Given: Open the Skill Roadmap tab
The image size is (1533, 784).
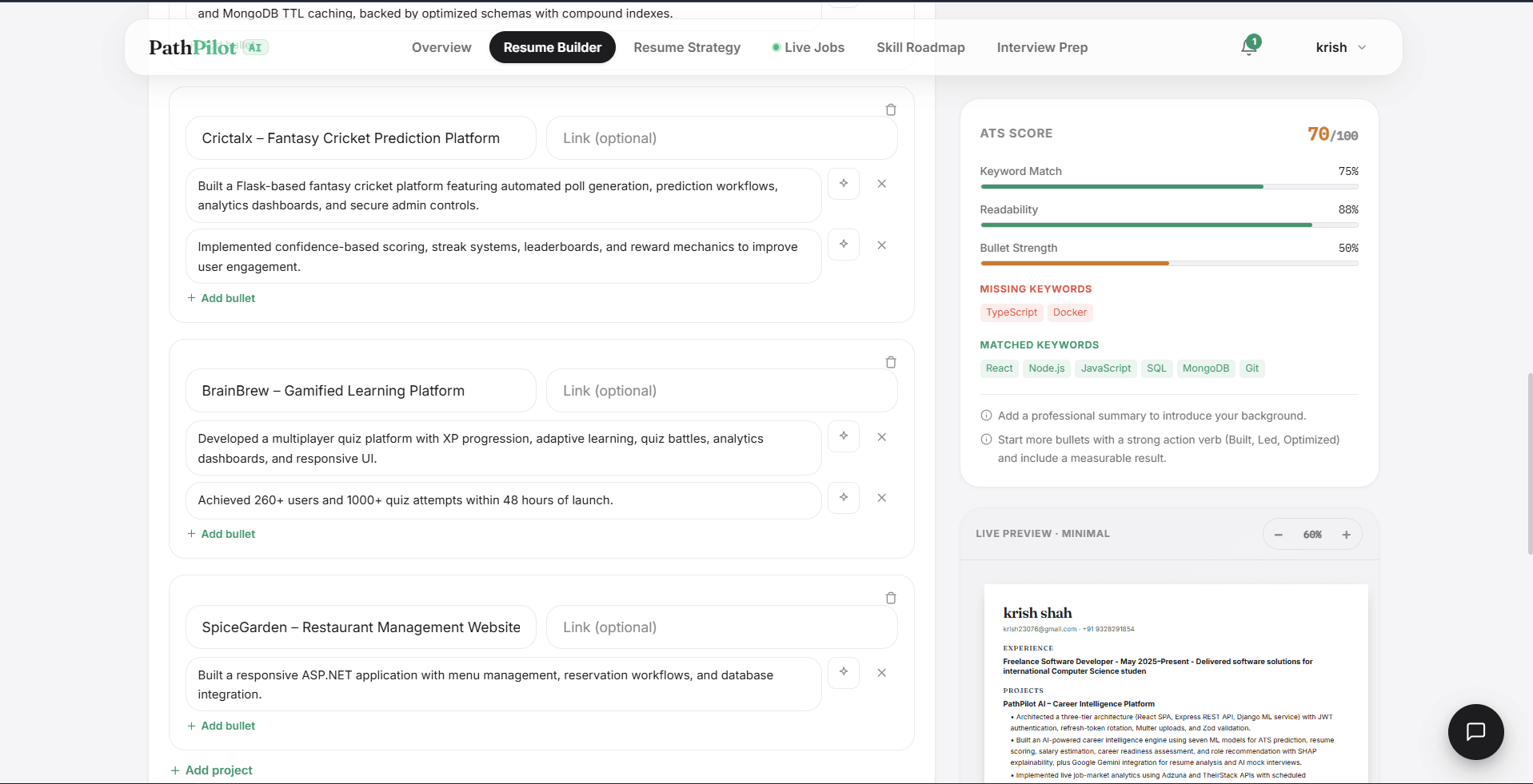Looking at the screenshot, I should (920, 47).
